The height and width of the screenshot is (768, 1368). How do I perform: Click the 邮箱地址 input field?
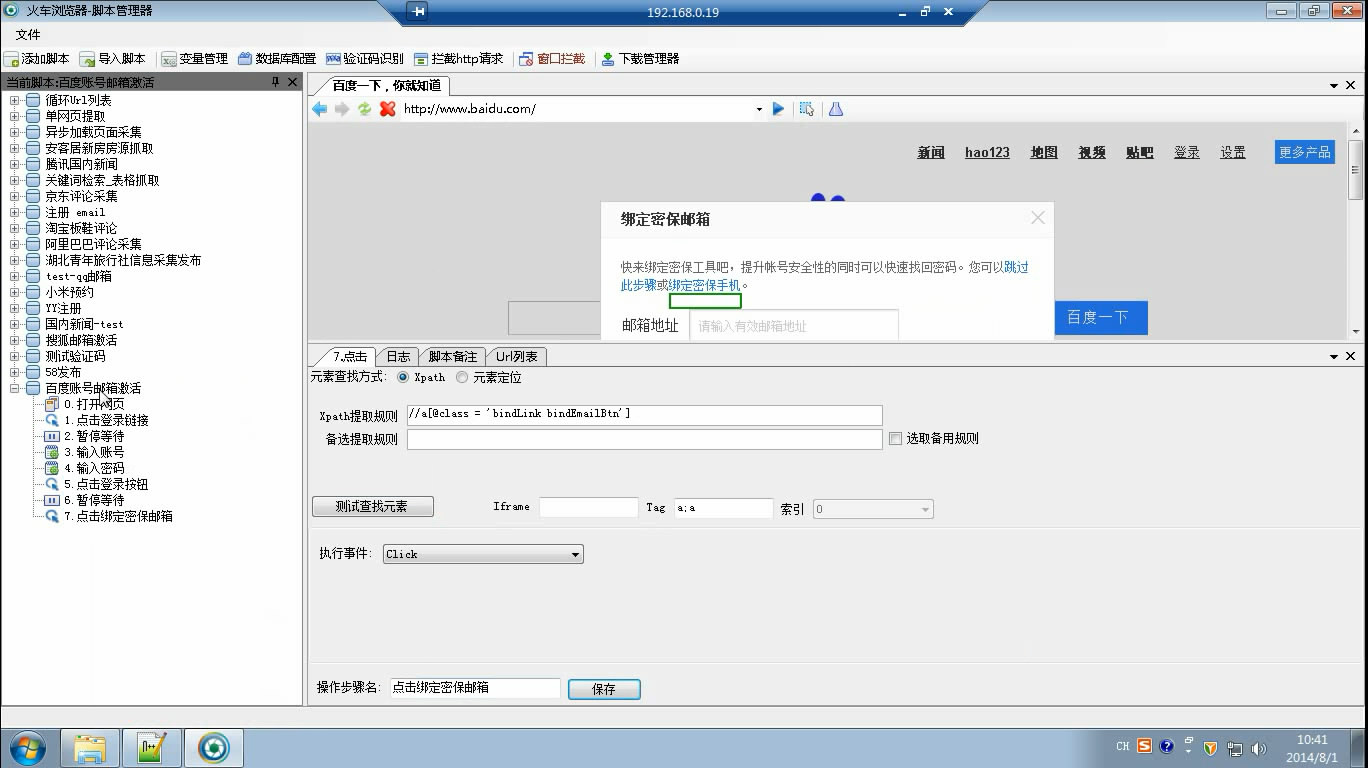(x=794, y=325)
